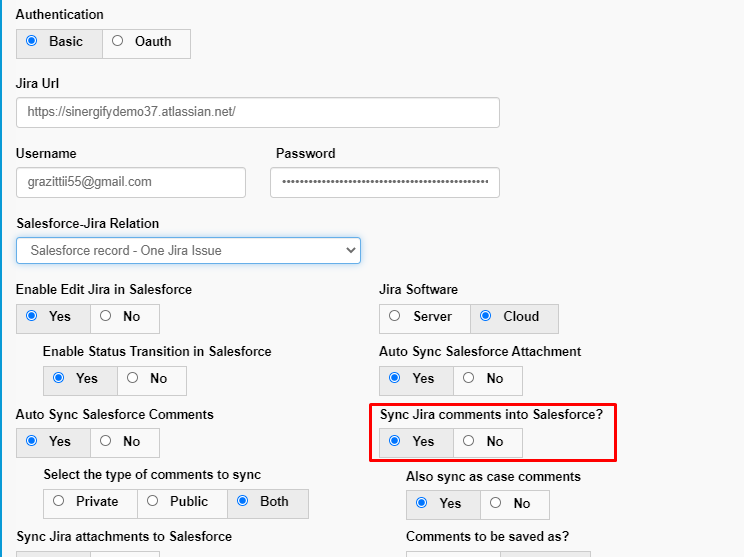The width and height of the screenshot is (744, 557).
Task: Select No for Enable Status Transition in Salesforce
Action: point(132,378)
